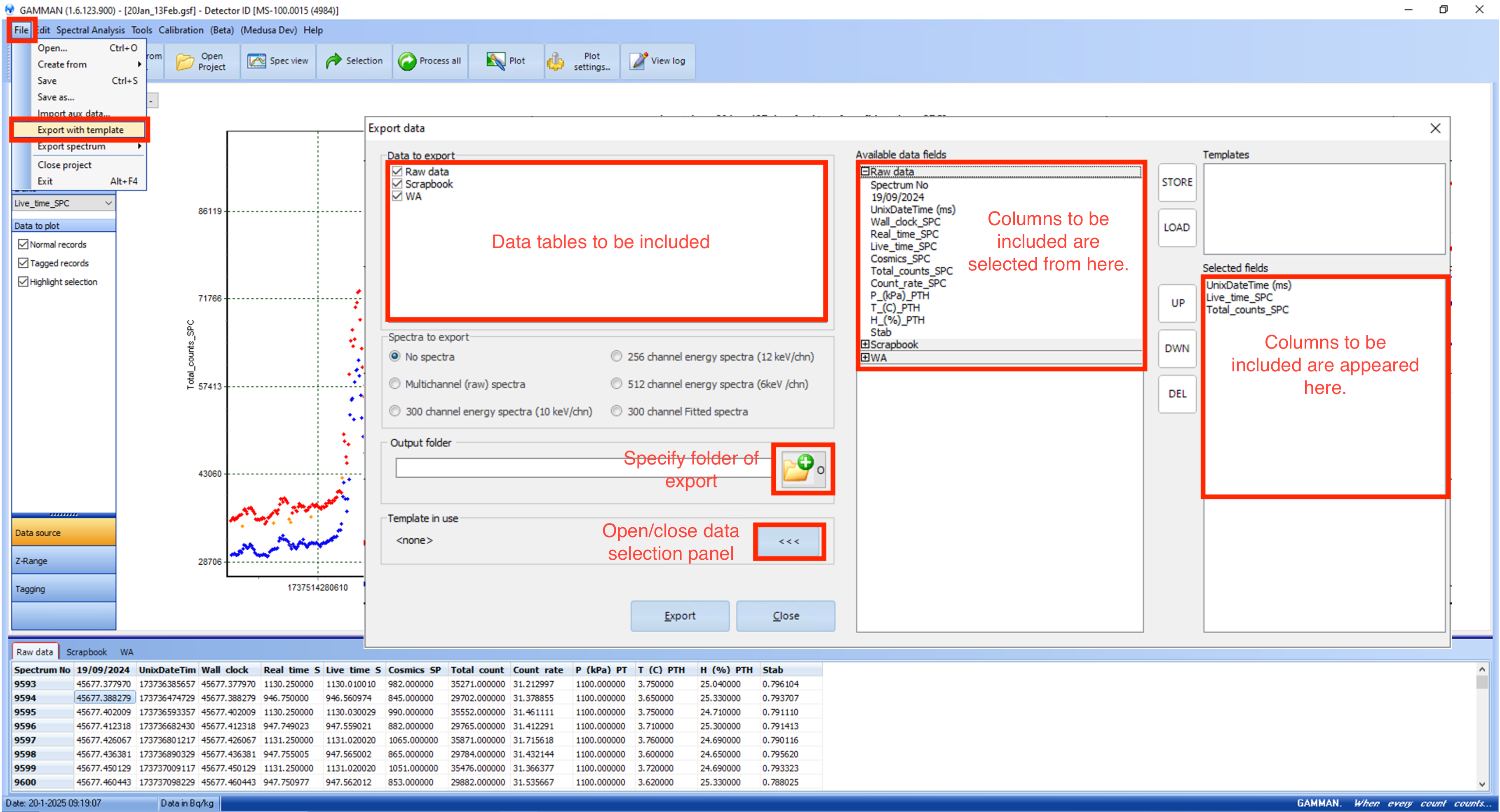Uncheck Scrapbook in Data to export
This screenshot has width=1500, height=812.
[x=397, y=184]
